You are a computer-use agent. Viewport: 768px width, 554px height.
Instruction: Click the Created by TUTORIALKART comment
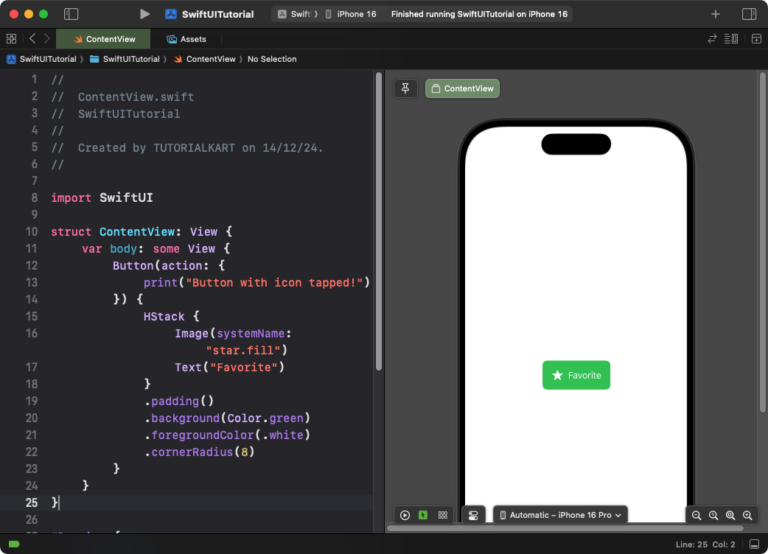click(187, 147)
